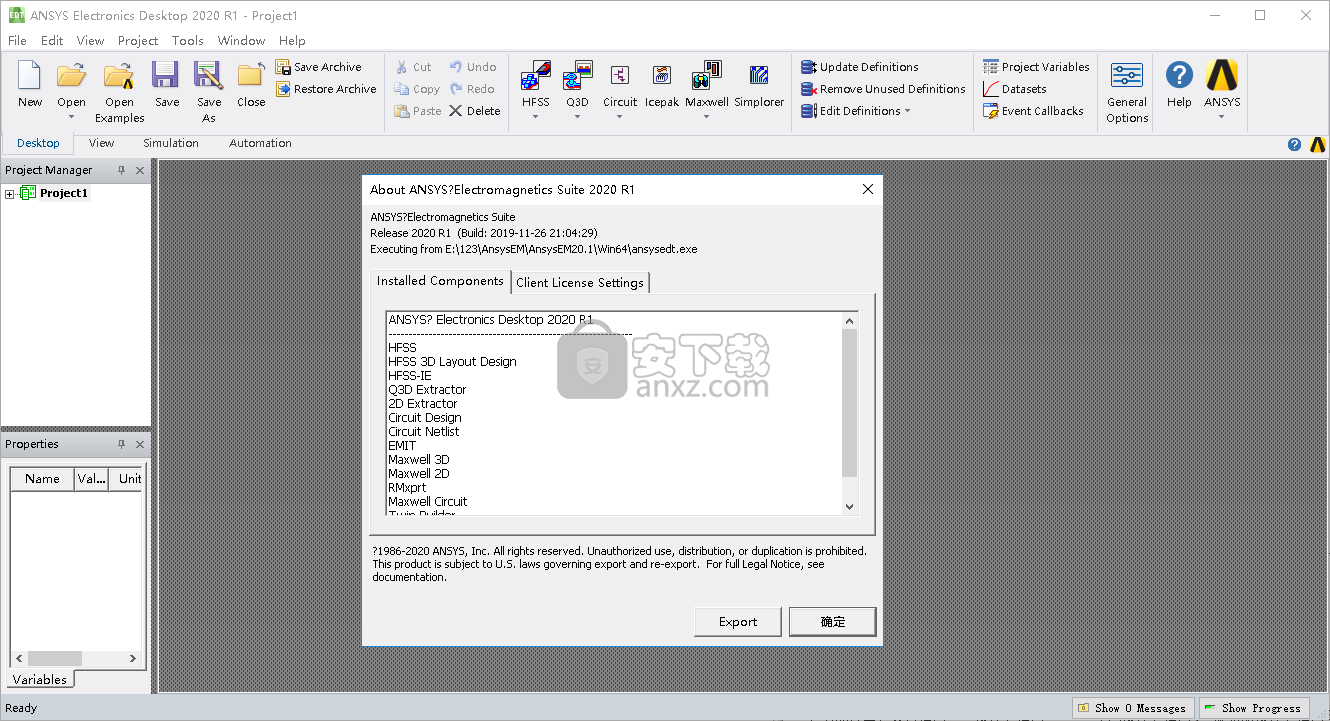The width and height of the screenshot is (1330, 721).
Task: Click the ANSYS logo button
Action: pyautogui.click(x=1222, y=76)
